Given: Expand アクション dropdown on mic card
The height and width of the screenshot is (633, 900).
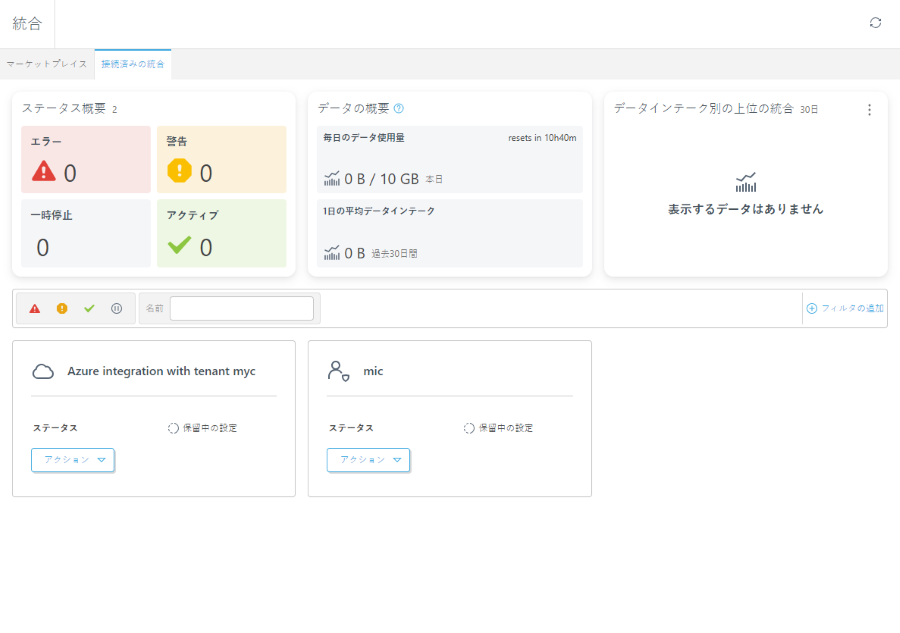Looking at the screenshot, I should click(x=368, y=460).
